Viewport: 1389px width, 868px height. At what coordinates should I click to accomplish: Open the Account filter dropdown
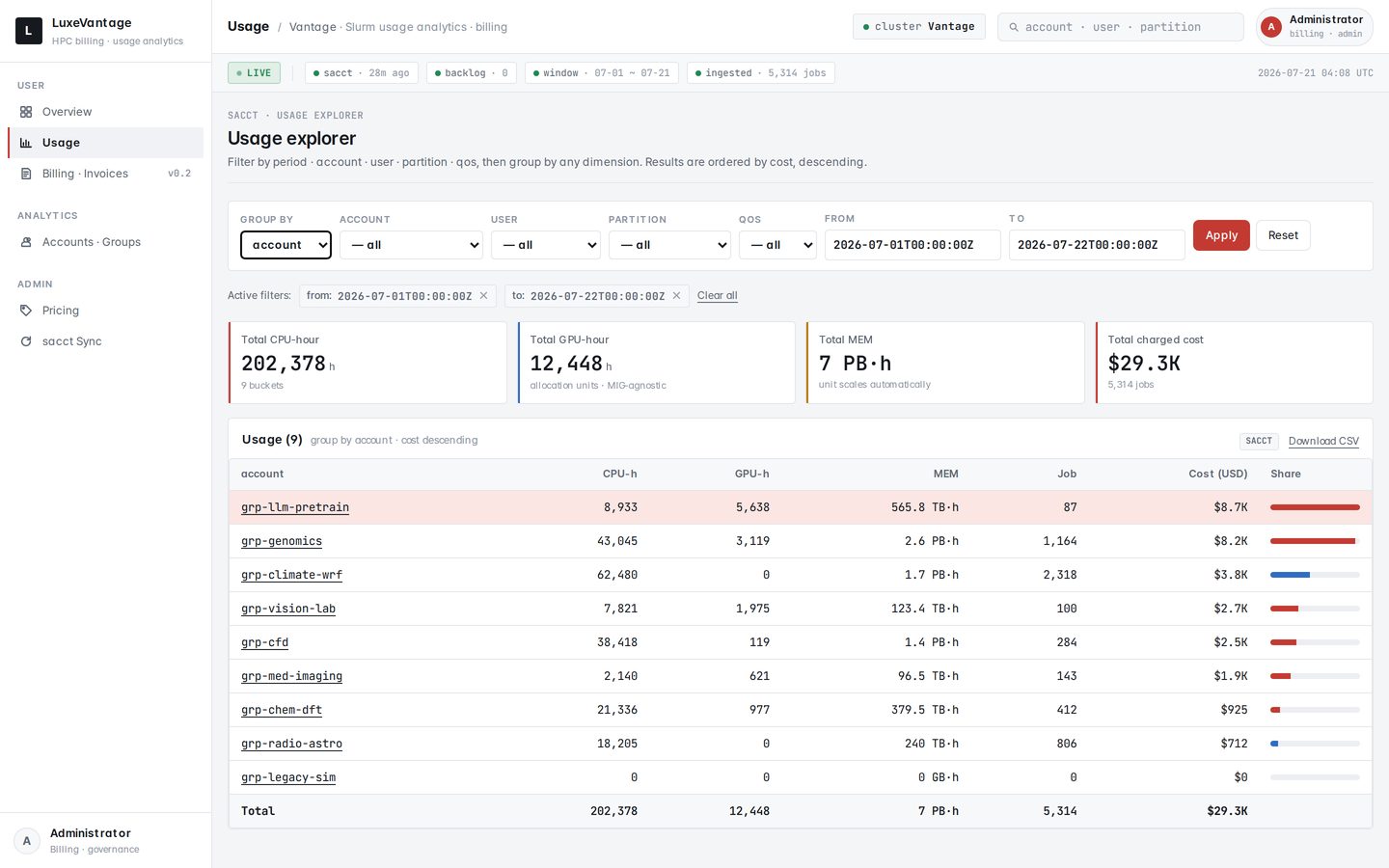click(x=411, y=245)
